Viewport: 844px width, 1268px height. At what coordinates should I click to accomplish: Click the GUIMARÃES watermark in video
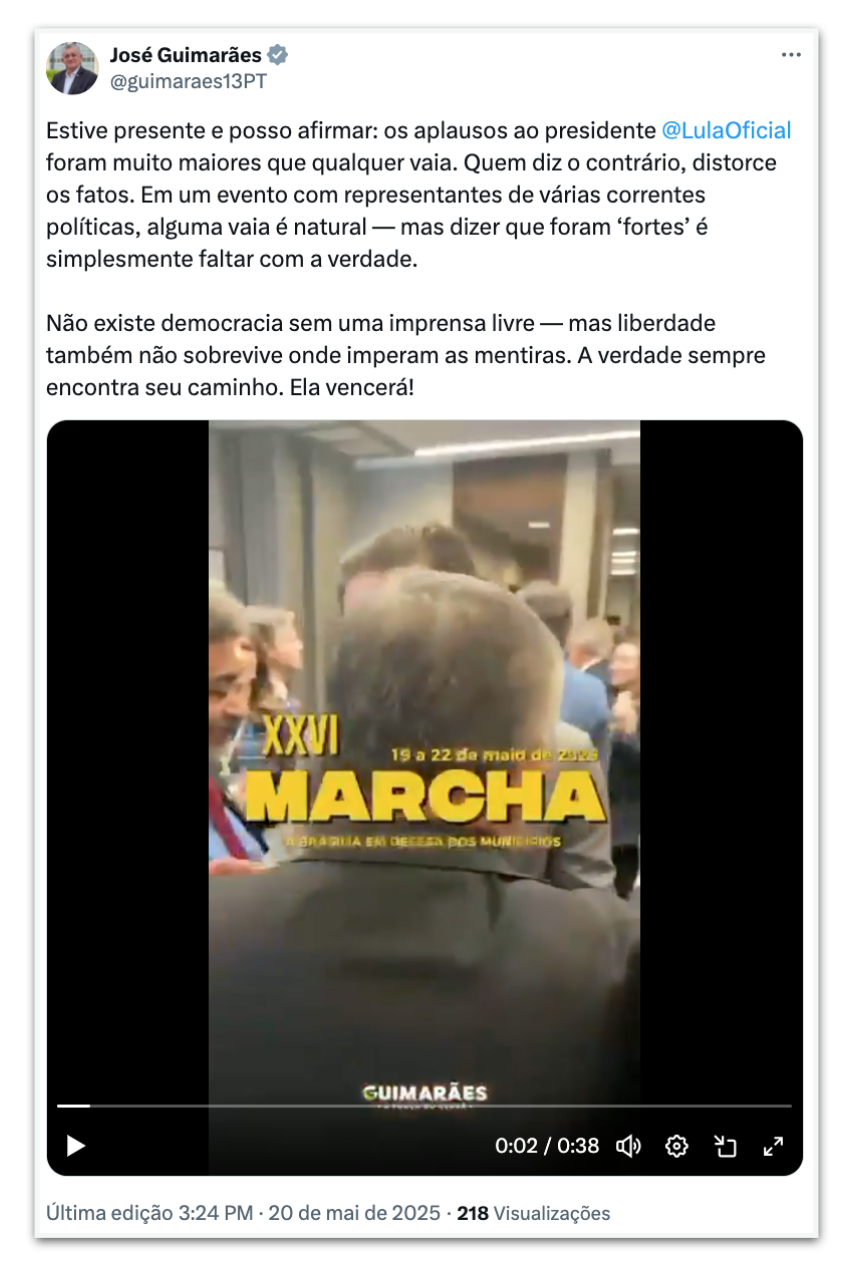coord(425,1094)
